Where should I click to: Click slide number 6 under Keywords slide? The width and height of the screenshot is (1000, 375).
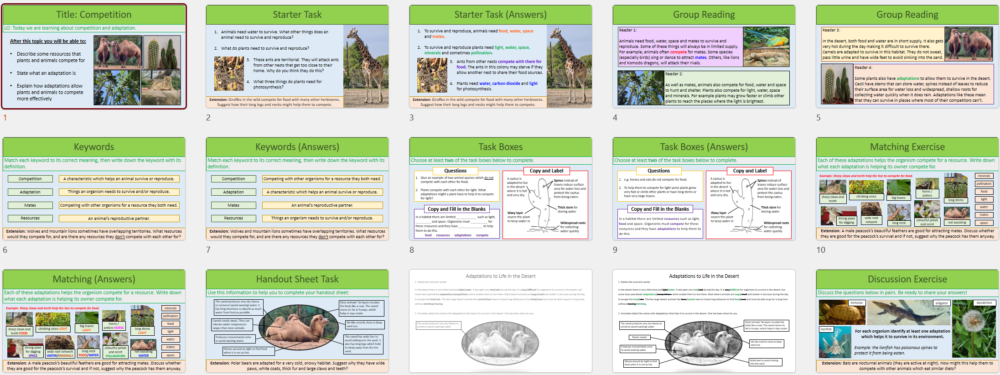(5, 250)
